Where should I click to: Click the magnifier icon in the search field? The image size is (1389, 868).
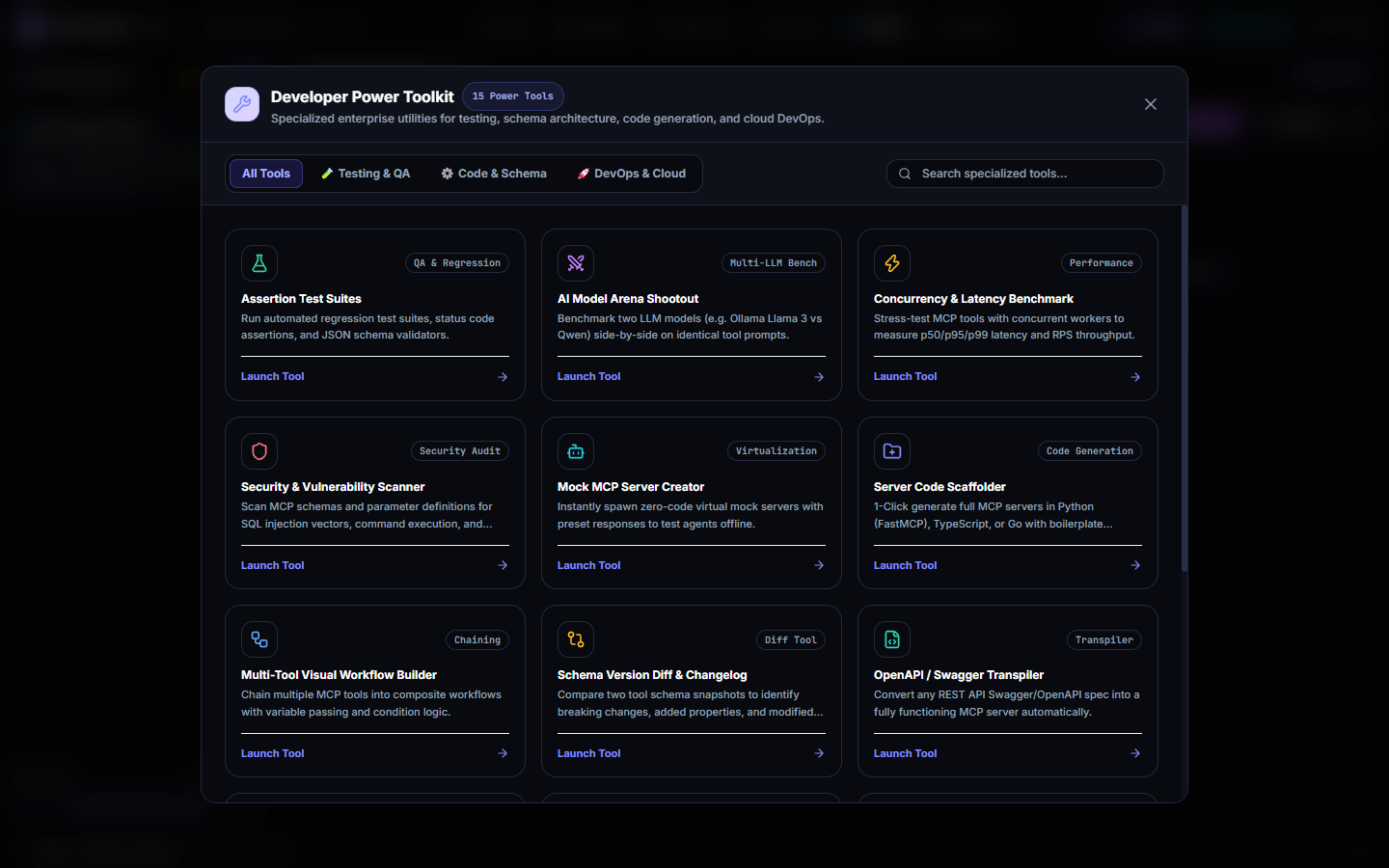905,174
